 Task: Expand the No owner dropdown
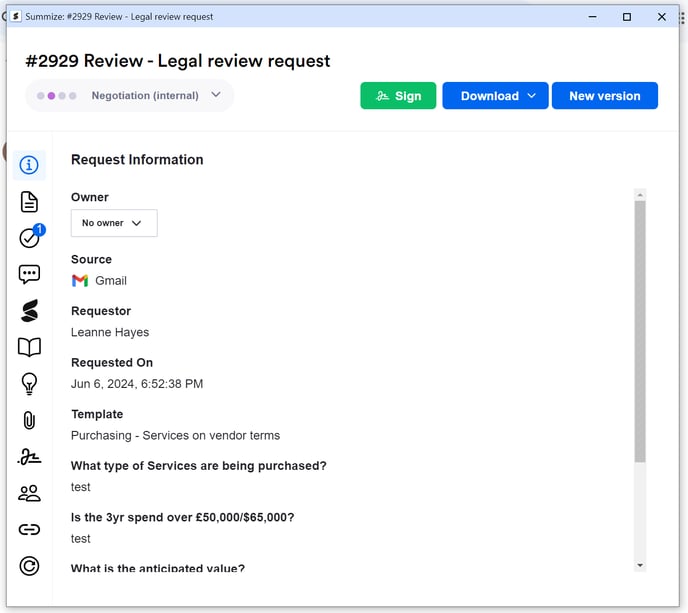click(x=113, y=223)
